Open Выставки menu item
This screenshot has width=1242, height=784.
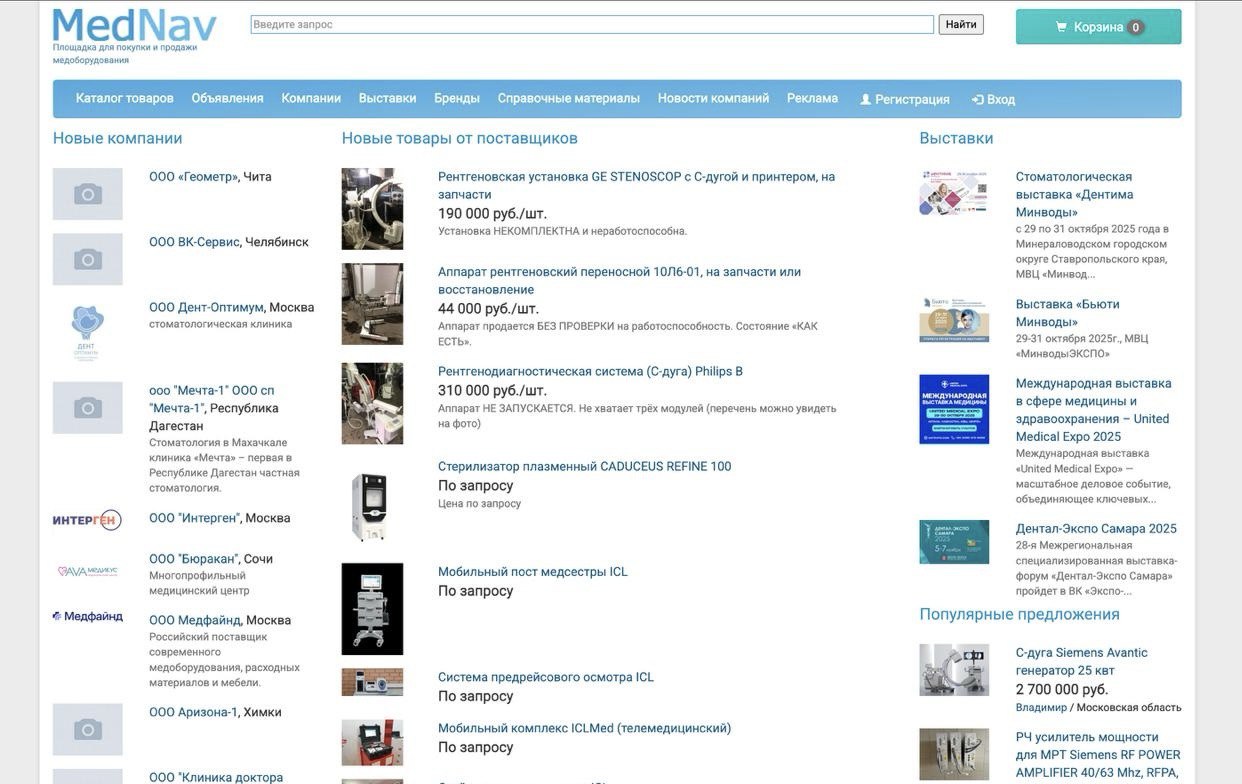pyautogui.click(x=387, y=98)
